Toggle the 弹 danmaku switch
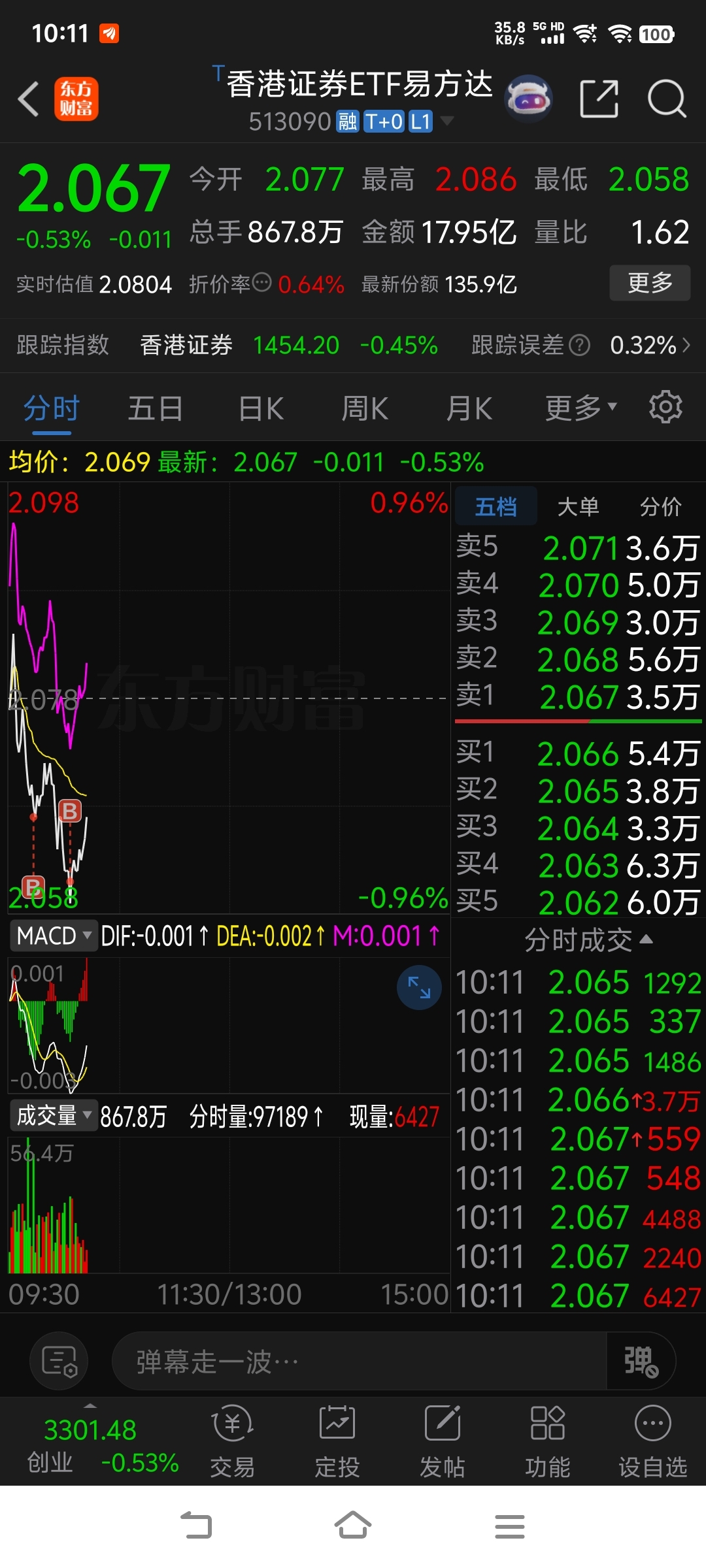706x1568 pixels. [641, 1362]
